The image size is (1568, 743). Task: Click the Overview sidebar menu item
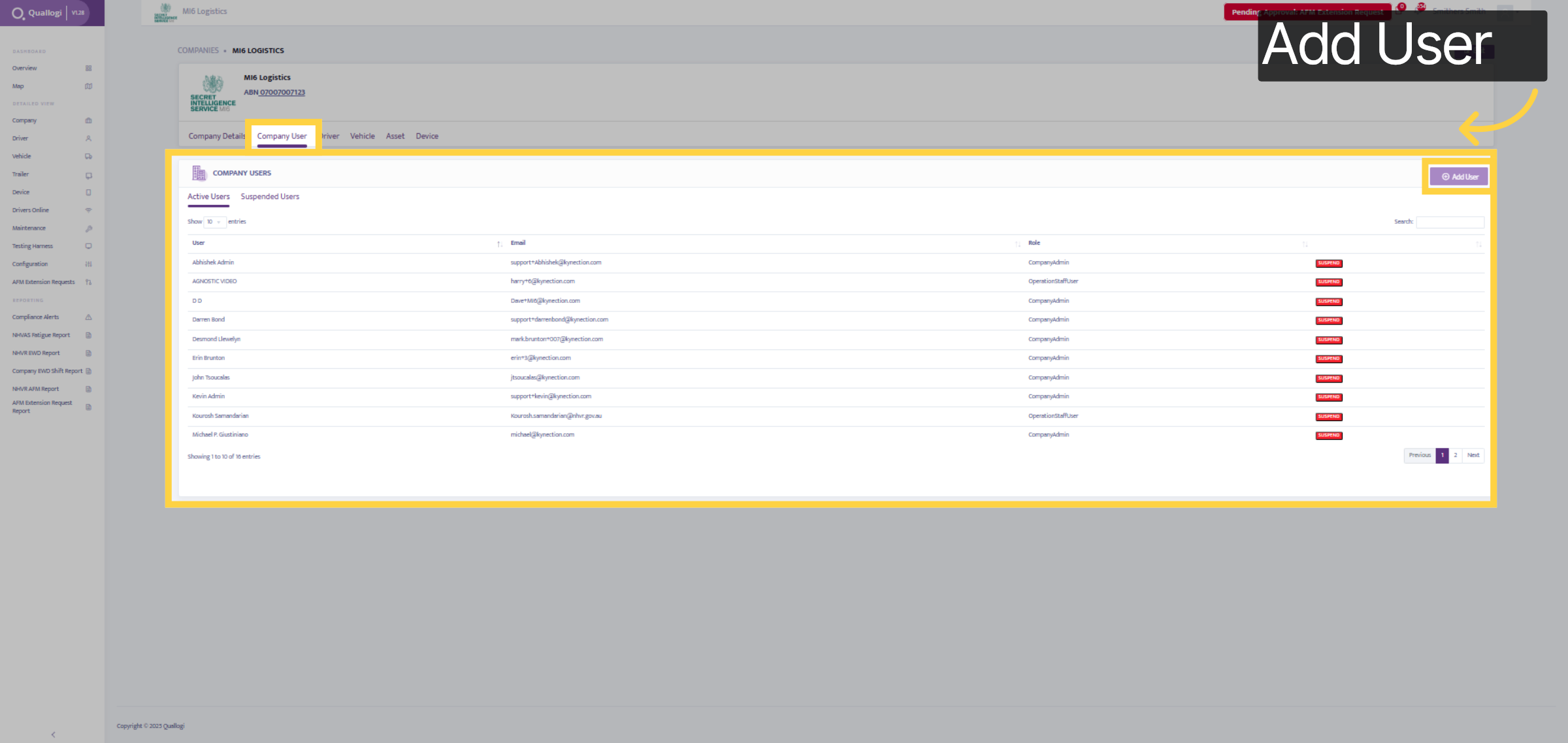[25, 68]
